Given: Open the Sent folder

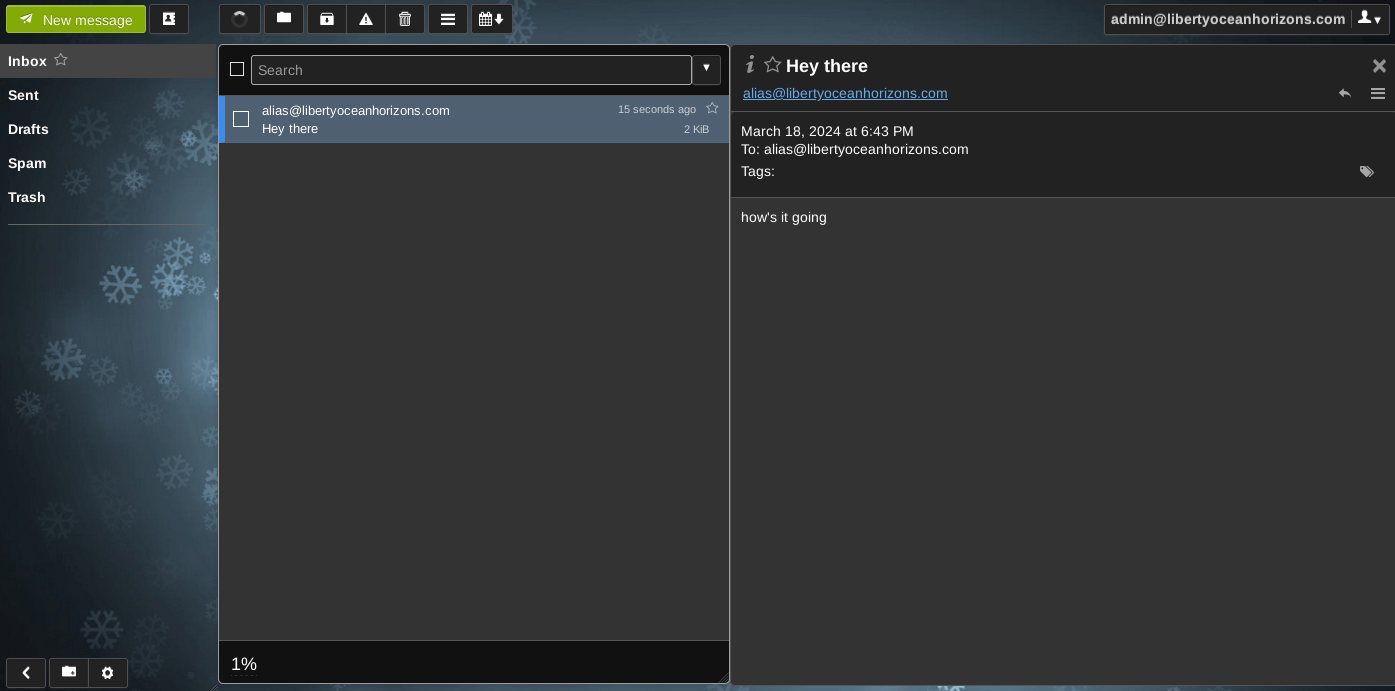Looking at the screenshot, I should (x=23, y=95).
